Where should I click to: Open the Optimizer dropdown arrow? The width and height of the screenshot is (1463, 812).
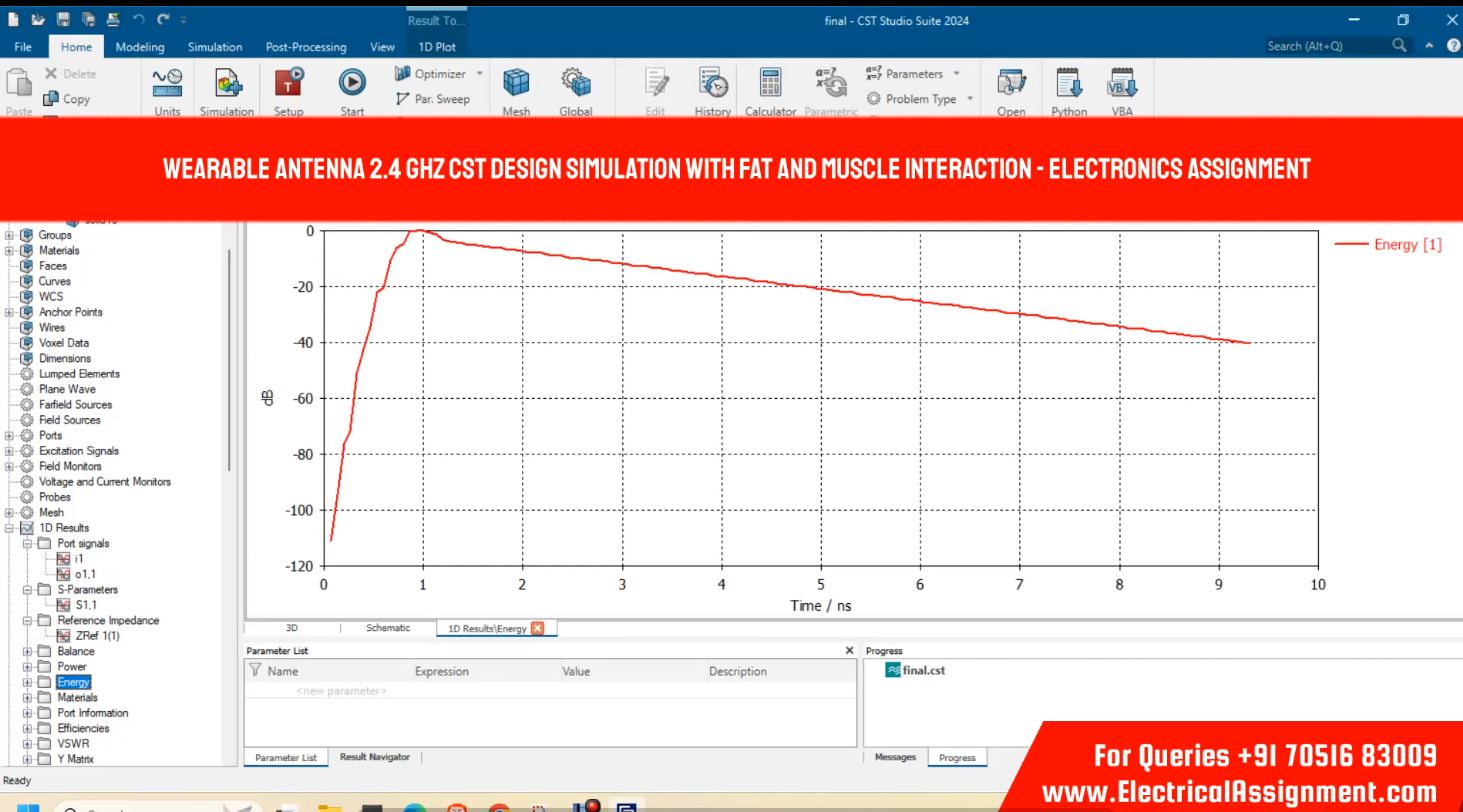479,74
